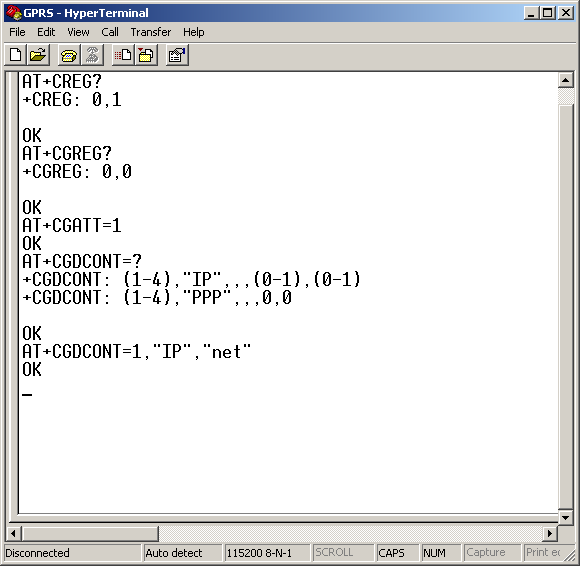
Task: Click the Send file toolbar icon
Action: (123, 55)
